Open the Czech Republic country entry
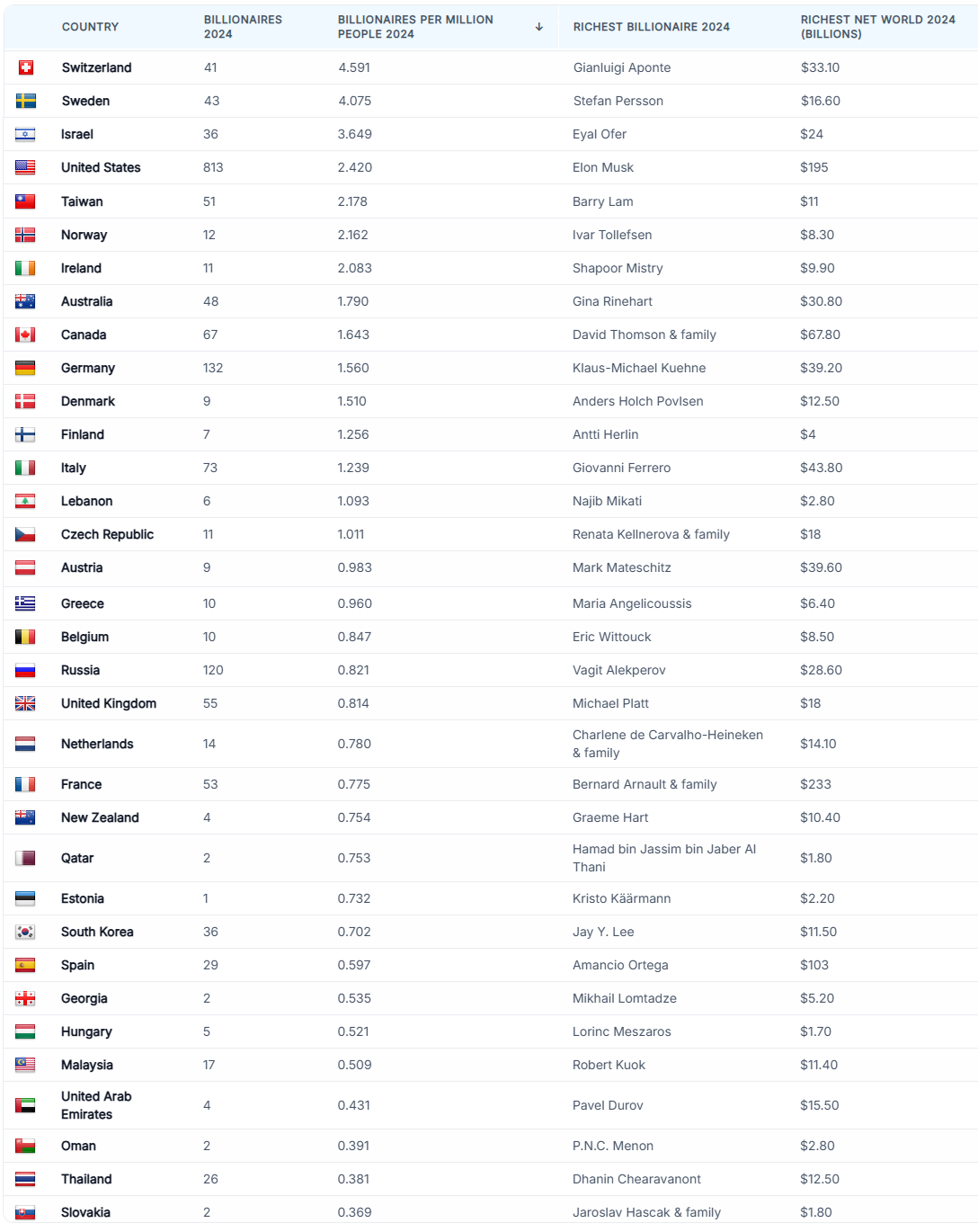This screenshot has height=1232, width=978. coord(107,534)
